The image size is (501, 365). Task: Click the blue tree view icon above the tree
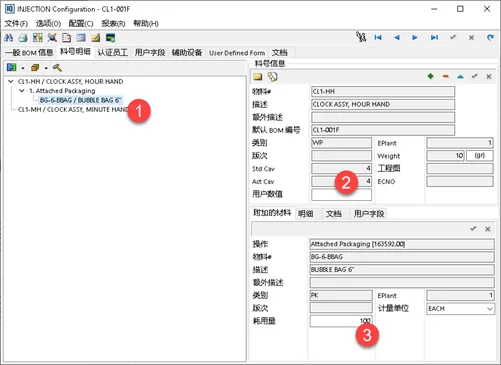[x=12, y=68]
